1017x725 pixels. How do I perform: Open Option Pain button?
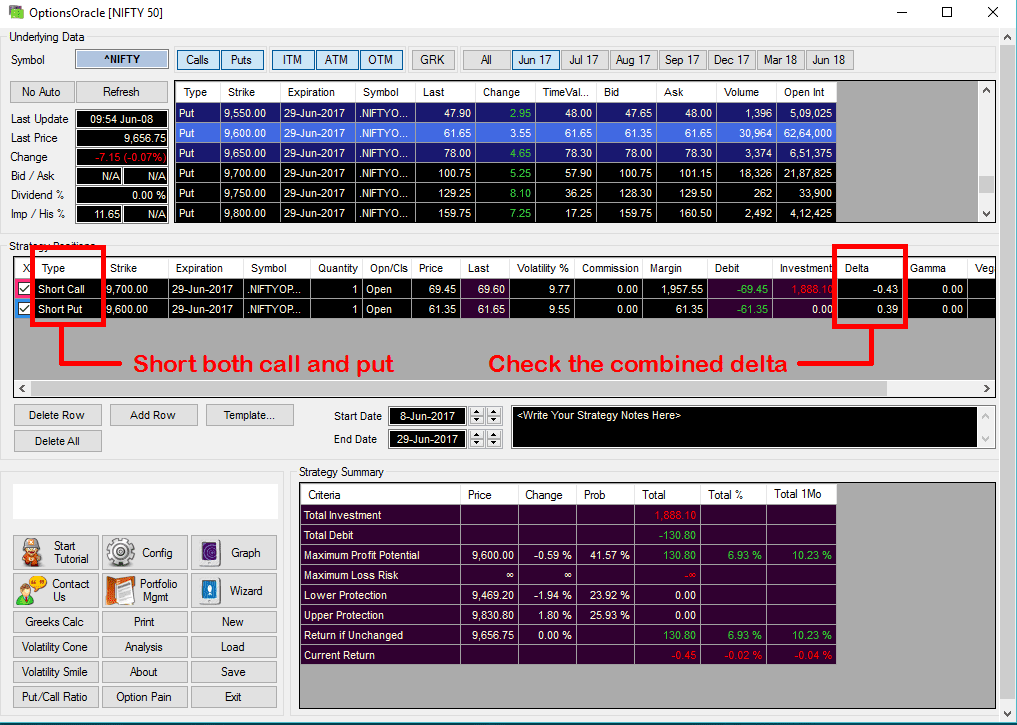tap(145, 697)
